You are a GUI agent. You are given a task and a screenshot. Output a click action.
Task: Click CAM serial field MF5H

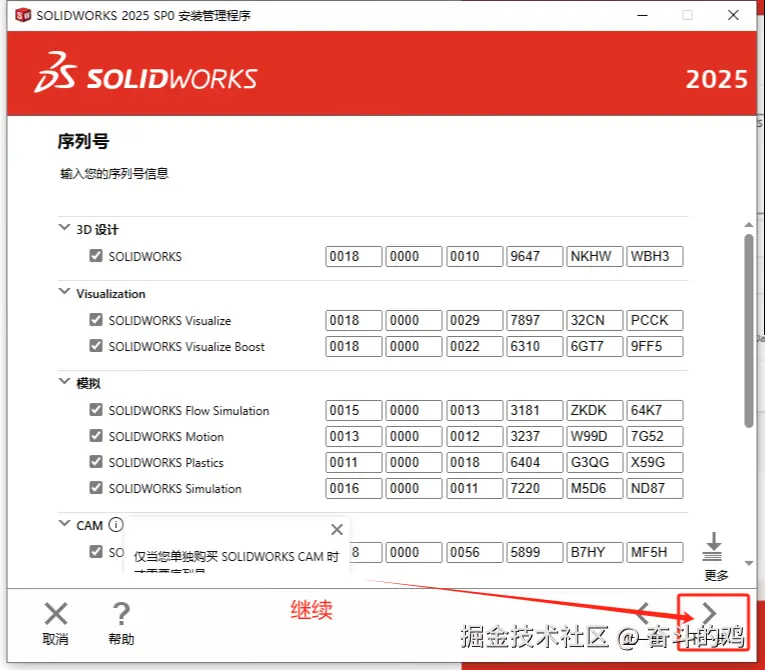(655, 552)
